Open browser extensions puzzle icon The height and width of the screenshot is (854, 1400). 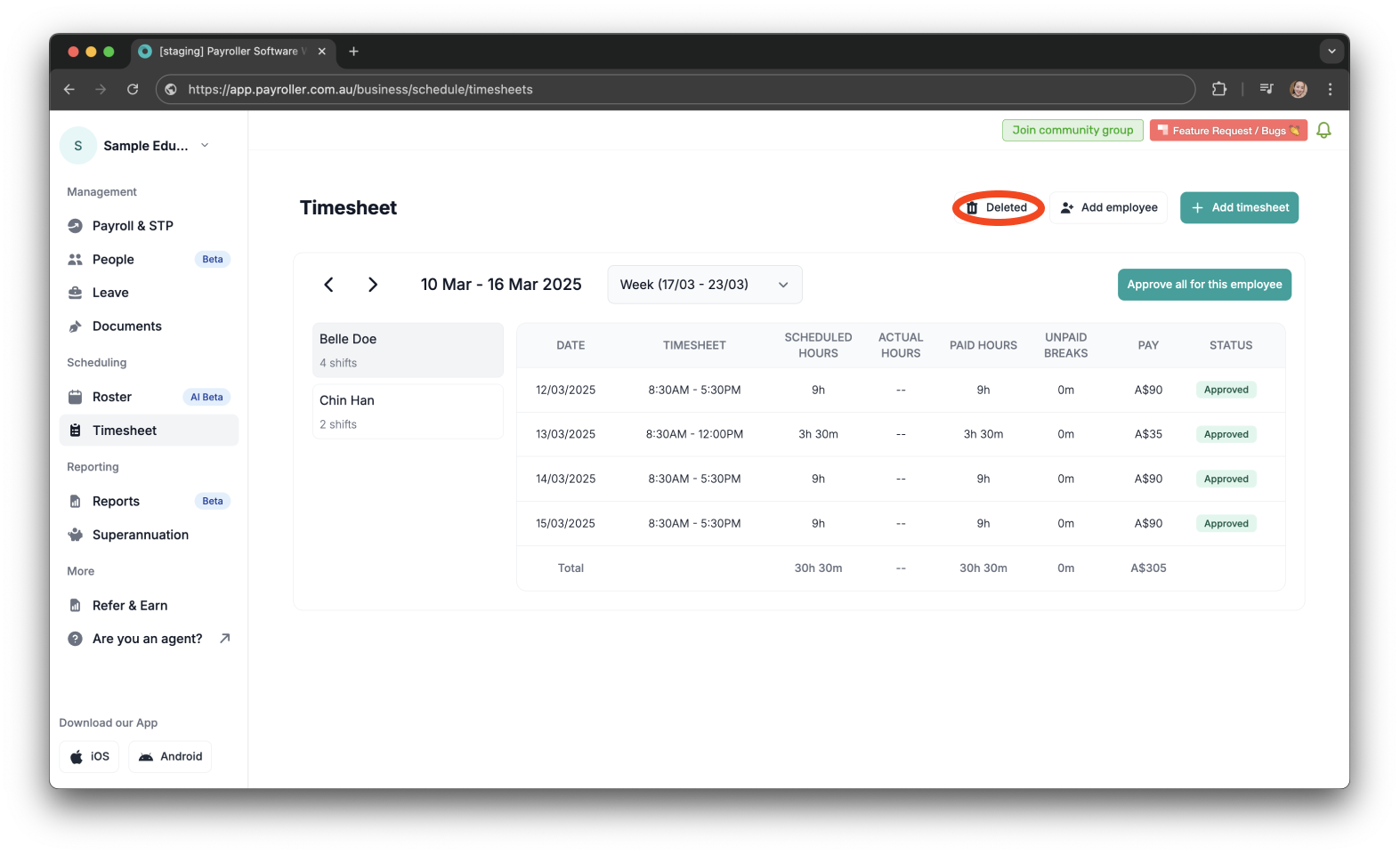tap(1219, 89)
